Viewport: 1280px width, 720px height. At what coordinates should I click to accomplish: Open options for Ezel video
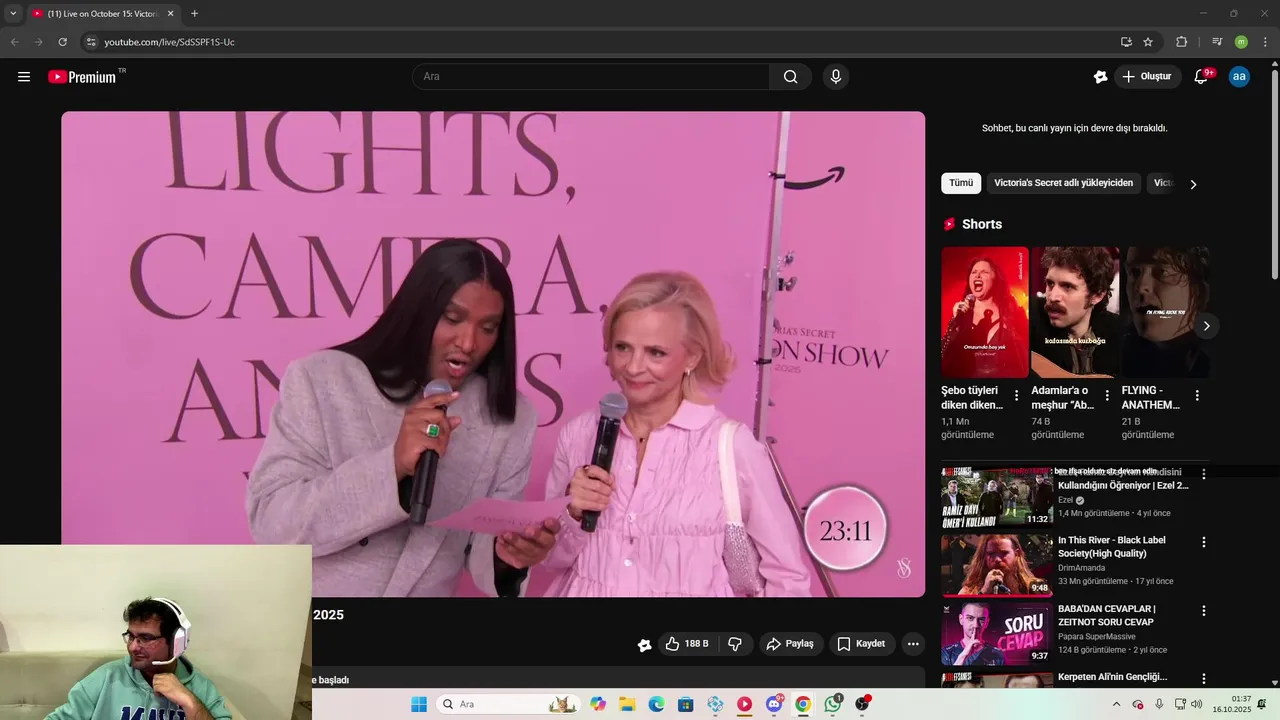point(1204,474)
